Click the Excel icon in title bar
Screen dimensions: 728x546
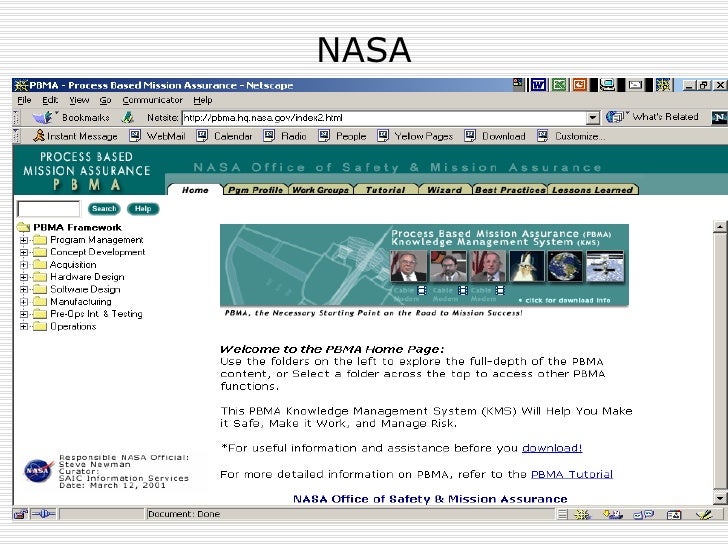click(x=559, y=85)
